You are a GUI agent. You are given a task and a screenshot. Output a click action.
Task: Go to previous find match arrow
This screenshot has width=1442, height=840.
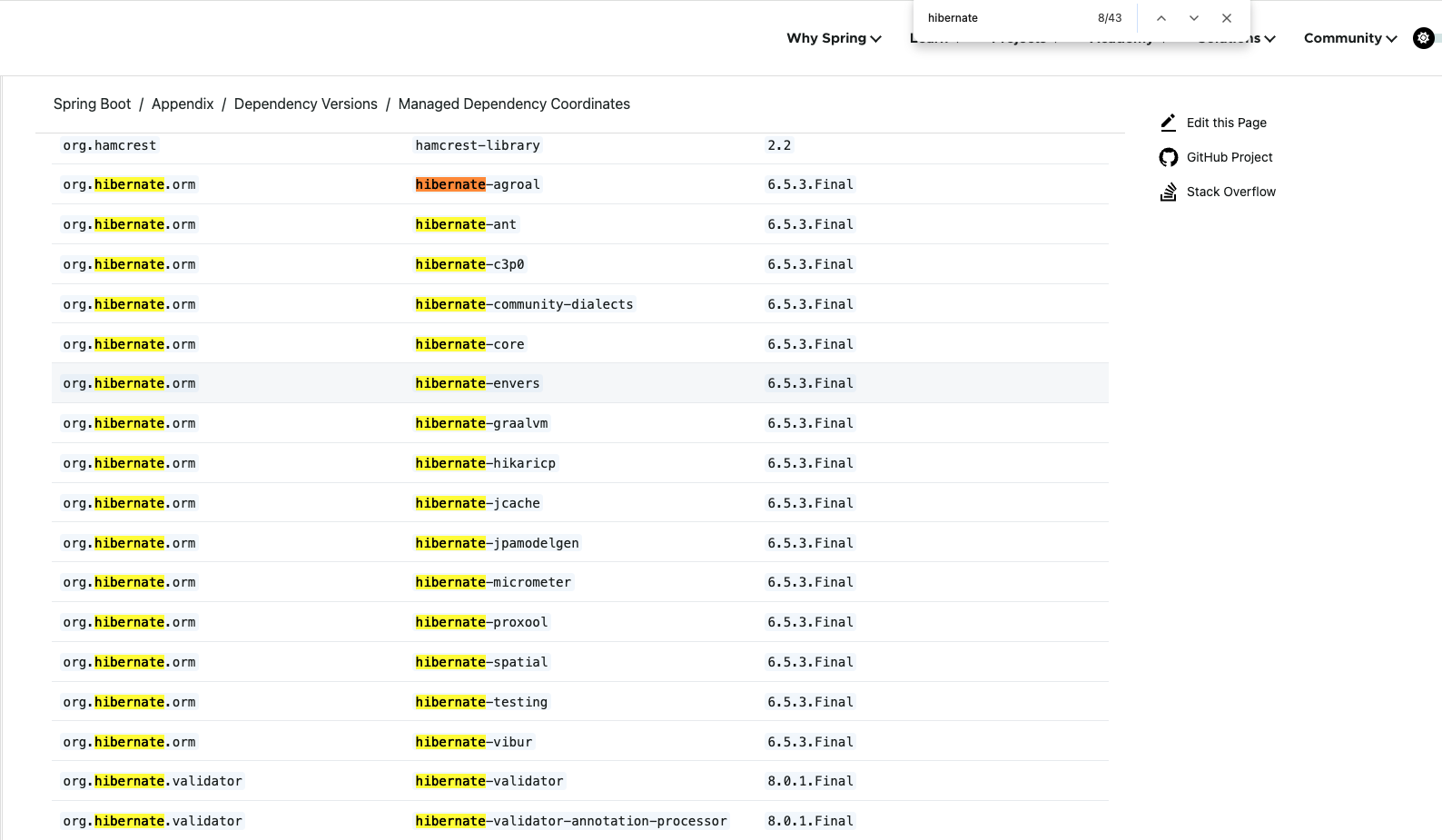click(1161, 18)
